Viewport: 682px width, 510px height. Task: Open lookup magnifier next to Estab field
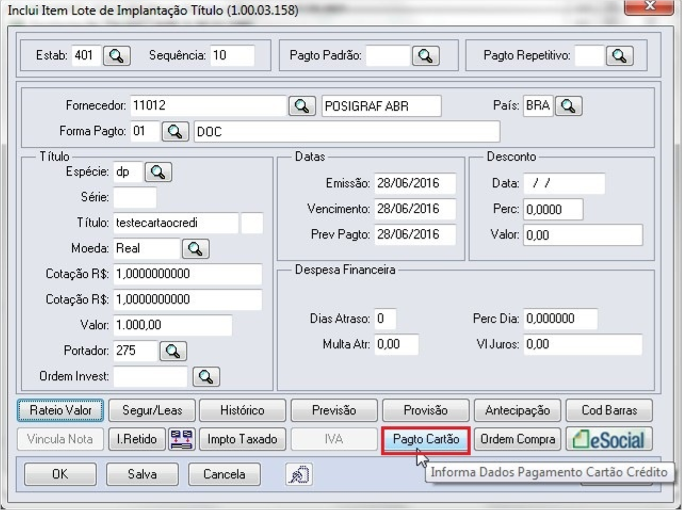point(117,56)
